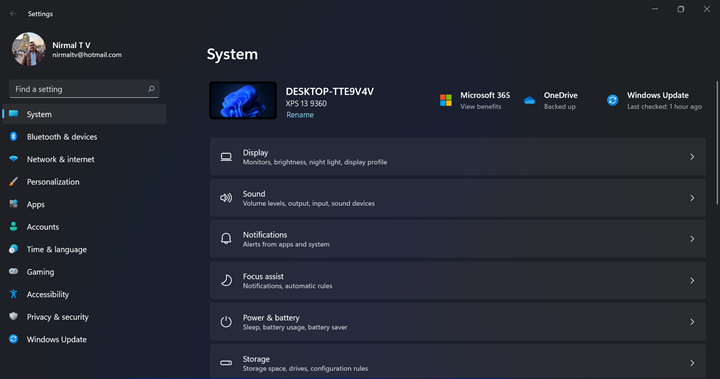Click the Accounts person icon

click(x=14, y=226)
